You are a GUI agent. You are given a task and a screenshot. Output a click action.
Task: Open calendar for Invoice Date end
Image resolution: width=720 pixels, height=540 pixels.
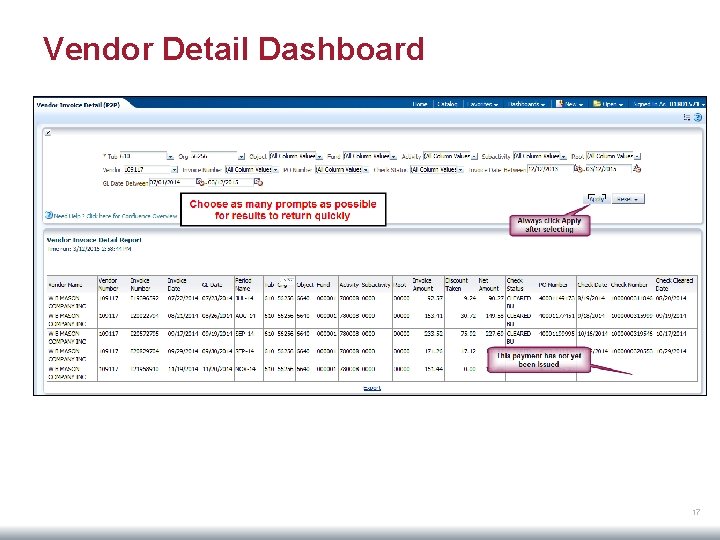click(636, 169)
